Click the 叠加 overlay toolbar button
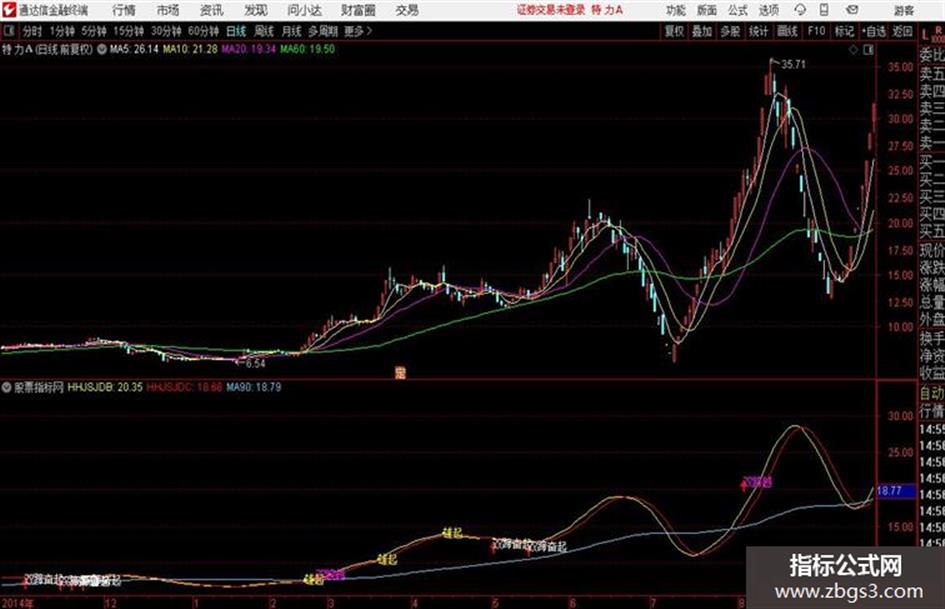 click(x=702, y=31)
